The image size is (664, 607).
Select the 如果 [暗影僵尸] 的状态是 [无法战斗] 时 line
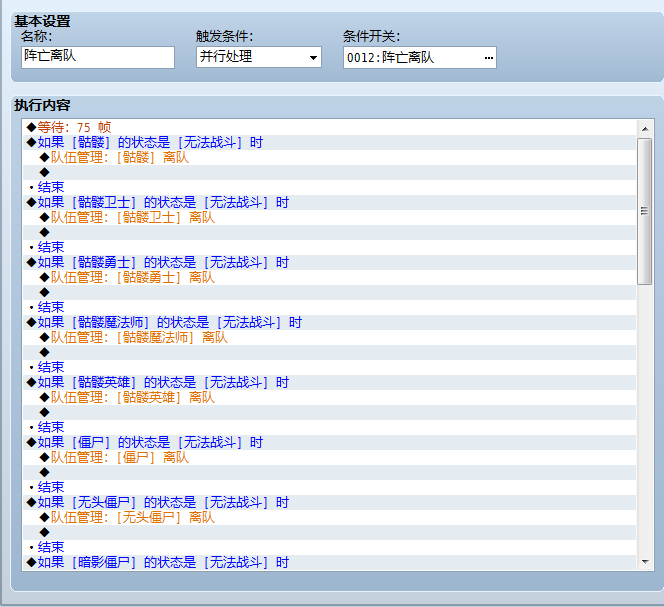tap(329, 563)
